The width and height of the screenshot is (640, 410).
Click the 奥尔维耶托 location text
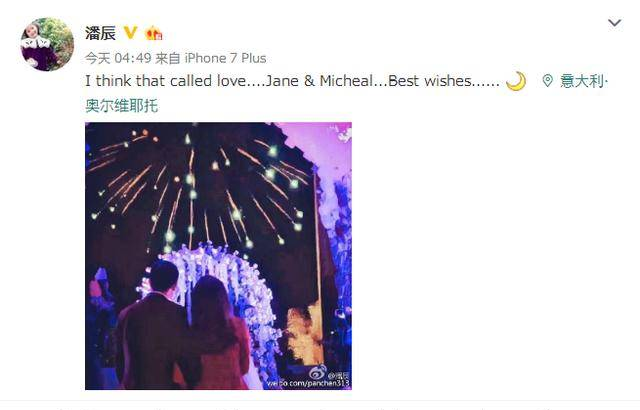pyautogui.click(x=122, y=106)
